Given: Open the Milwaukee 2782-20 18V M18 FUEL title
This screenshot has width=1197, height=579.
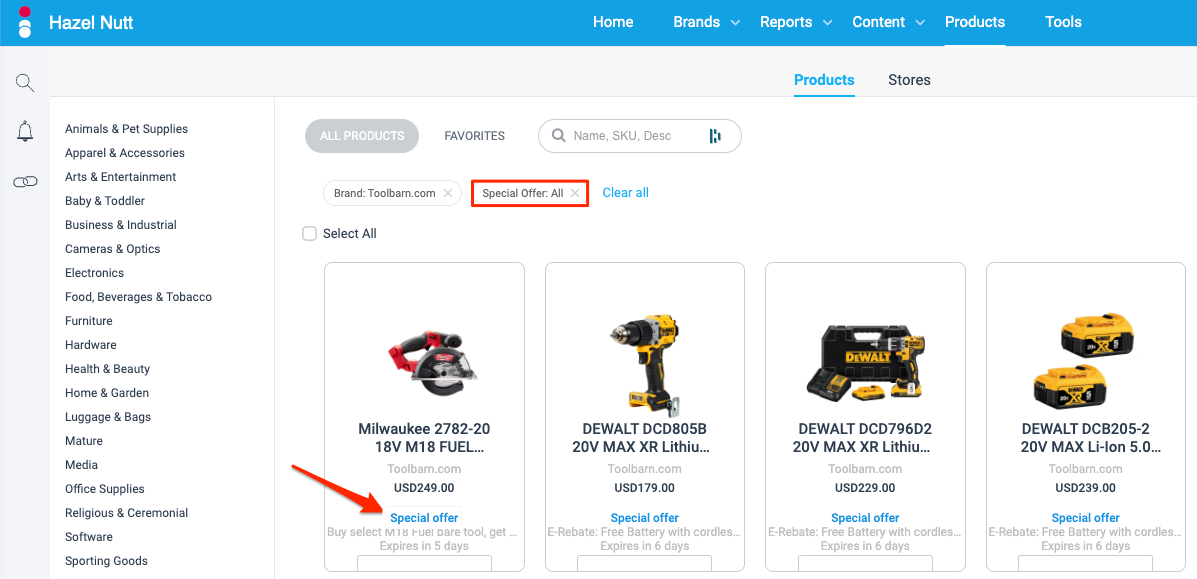Looking at the screenshot, I should click(x=424, y=438).
